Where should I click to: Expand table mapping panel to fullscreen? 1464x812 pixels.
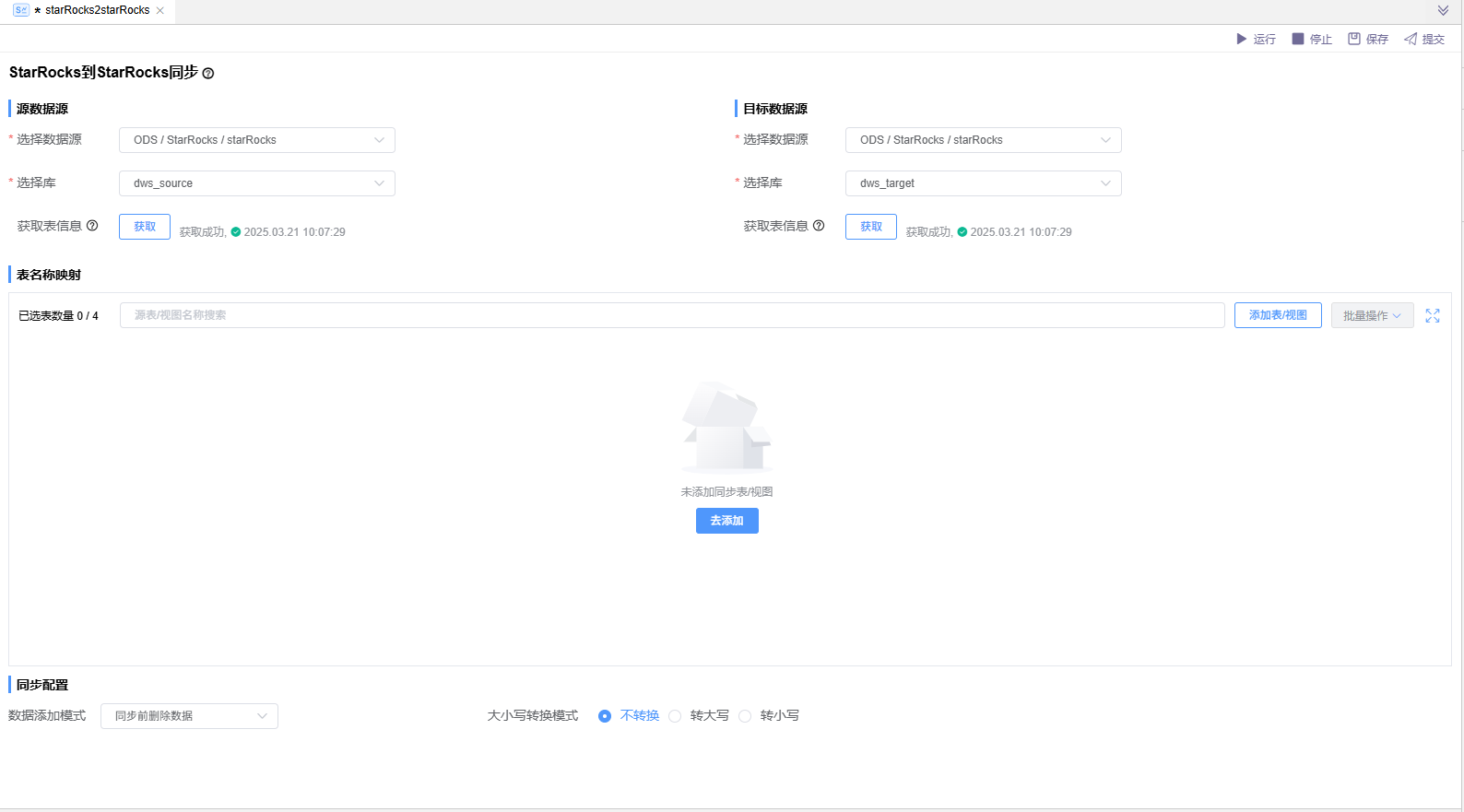pos(1433,315)
